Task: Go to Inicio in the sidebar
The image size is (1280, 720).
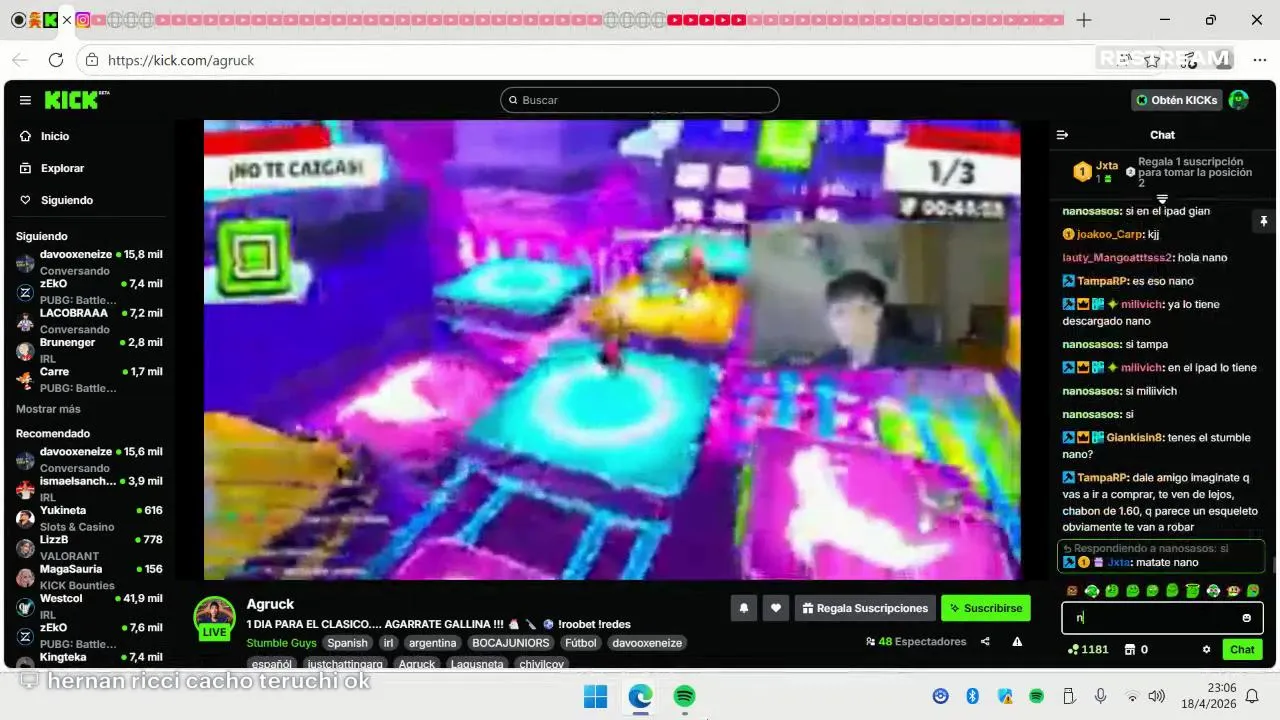Action: pyautogui.click(x=55, y=136)
